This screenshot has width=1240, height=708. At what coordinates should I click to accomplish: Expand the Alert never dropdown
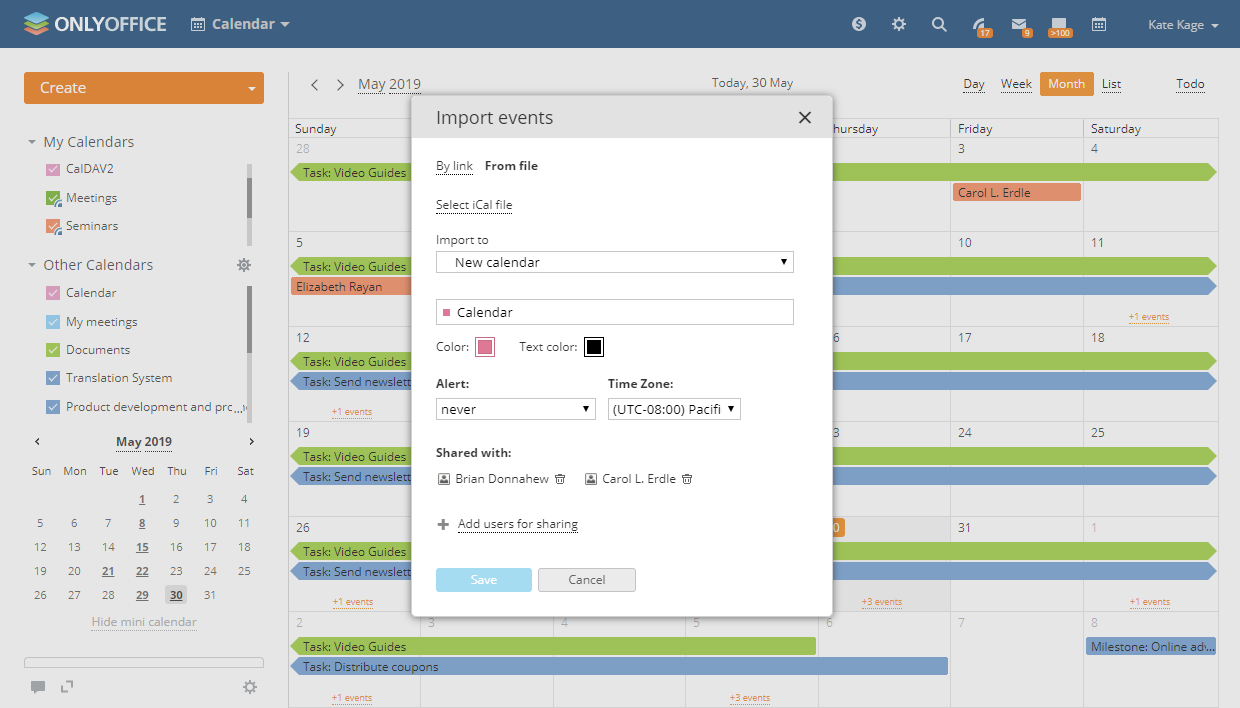point(516,409)
